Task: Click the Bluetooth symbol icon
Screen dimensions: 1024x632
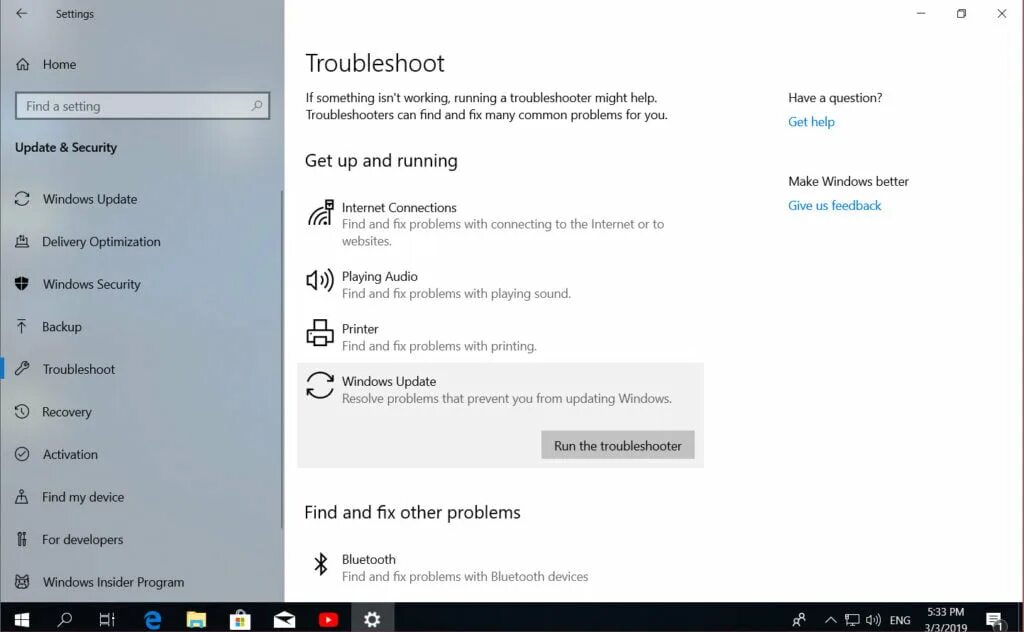Action: [x=321, y=563]
